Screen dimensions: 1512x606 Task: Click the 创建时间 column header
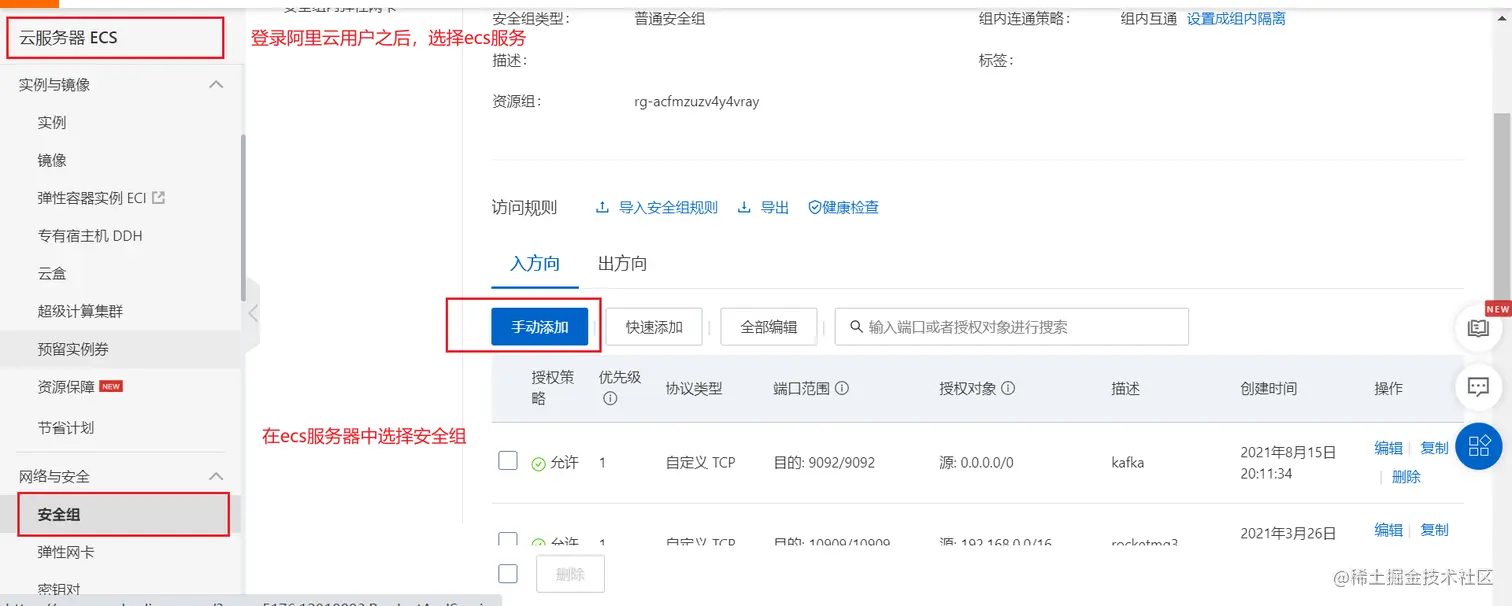1268,388
